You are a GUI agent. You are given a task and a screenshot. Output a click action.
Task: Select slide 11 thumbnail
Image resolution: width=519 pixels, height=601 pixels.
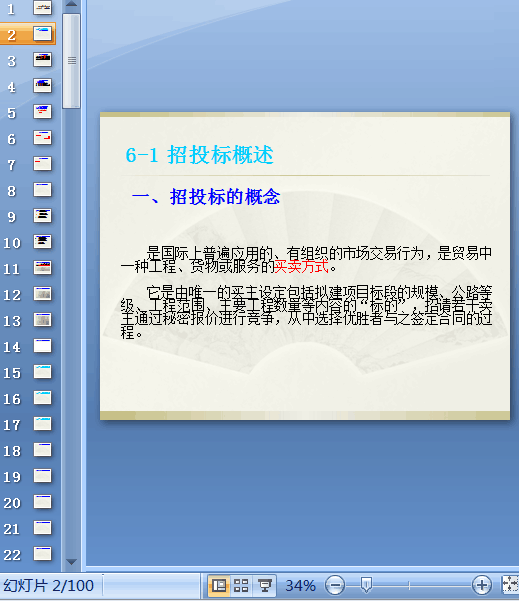pos(43,268)
